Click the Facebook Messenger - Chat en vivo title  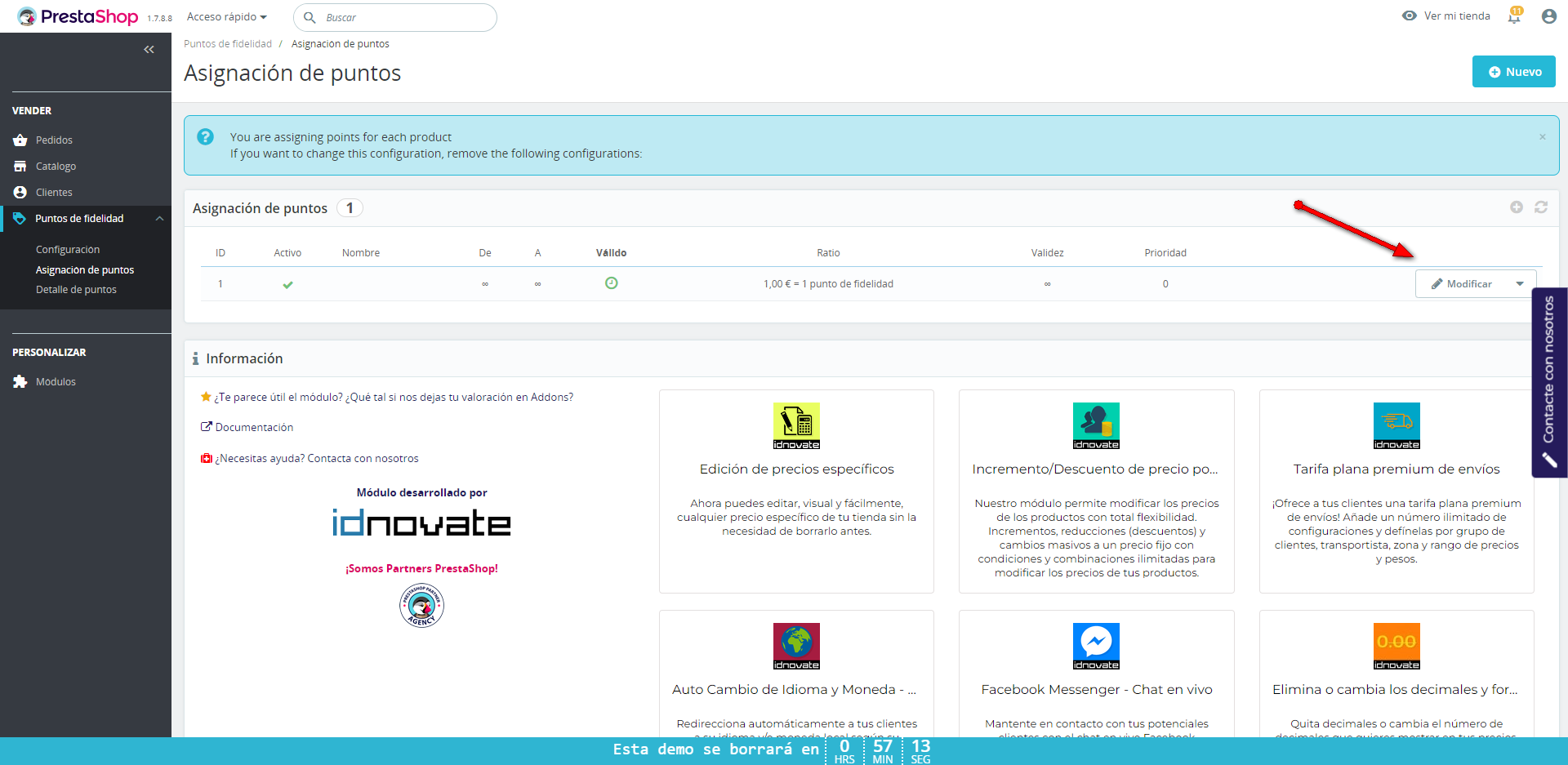coord(1096,690)
